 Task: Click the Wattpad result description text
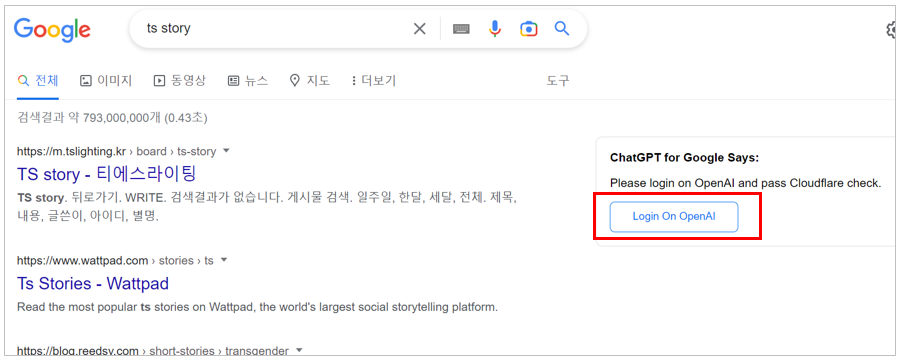pyautogui.click(x=257, y=307)
